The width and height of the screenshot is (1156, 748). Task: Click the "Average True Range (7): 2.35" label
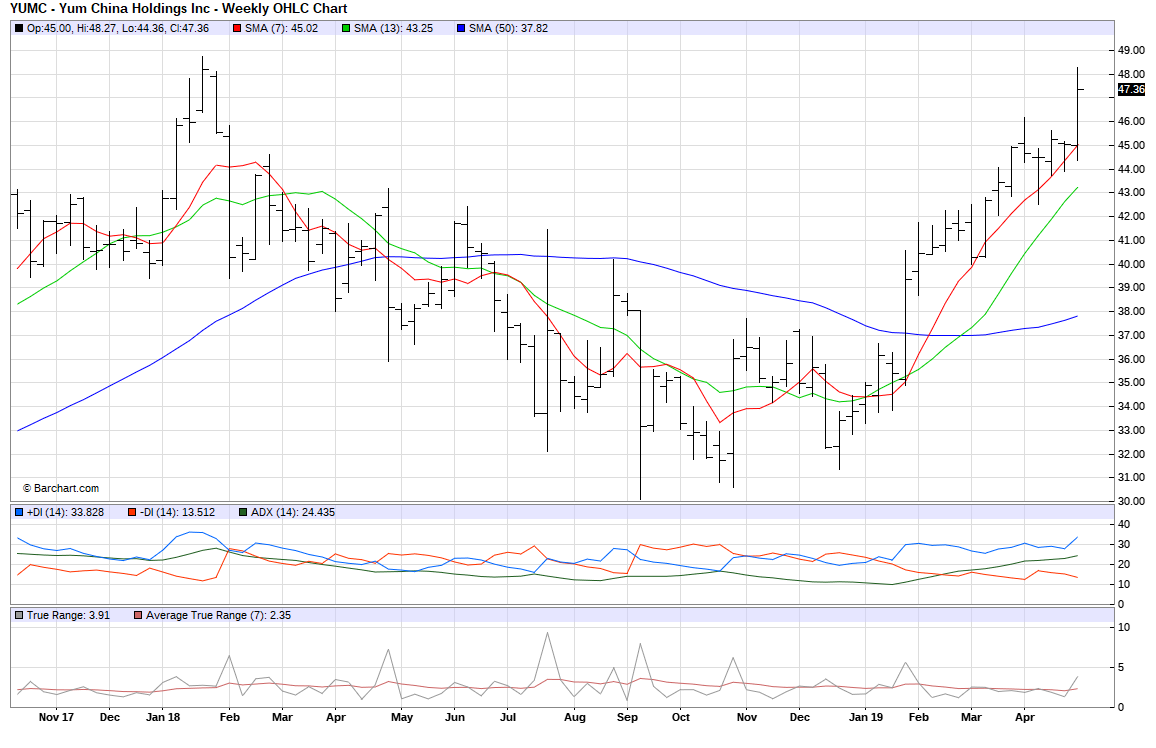(x=218, y=615)
